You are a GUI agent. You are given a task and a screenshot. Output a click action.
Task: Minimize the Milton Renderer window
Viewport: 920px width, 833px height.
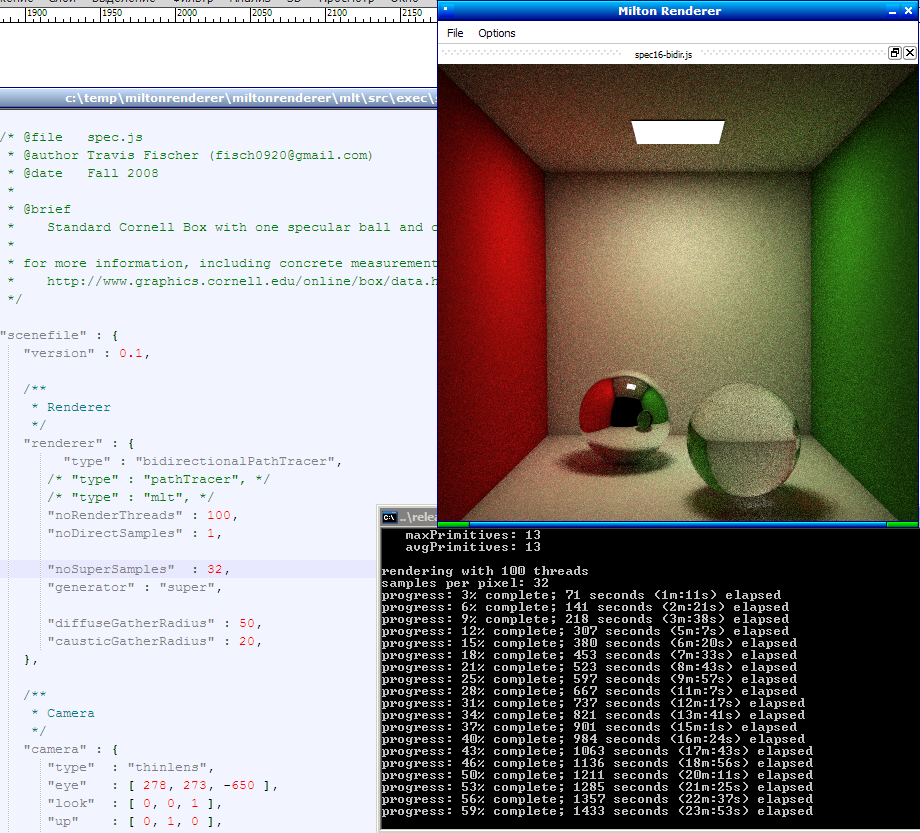(893, 11)
